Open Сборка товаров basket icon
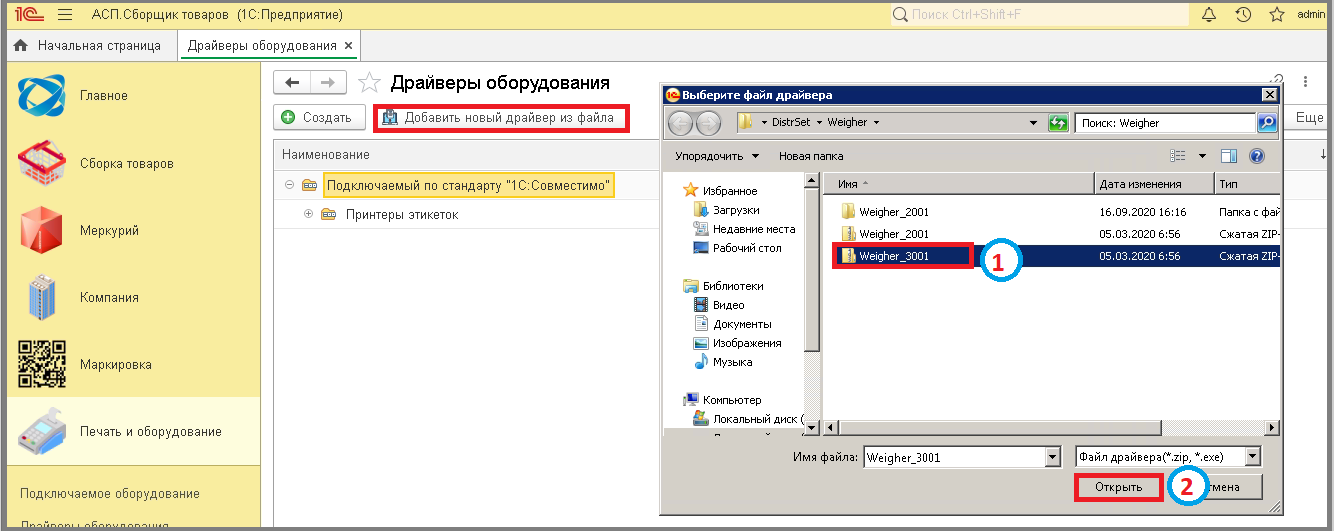This screenshot has width=1334, height=531. 42,163
